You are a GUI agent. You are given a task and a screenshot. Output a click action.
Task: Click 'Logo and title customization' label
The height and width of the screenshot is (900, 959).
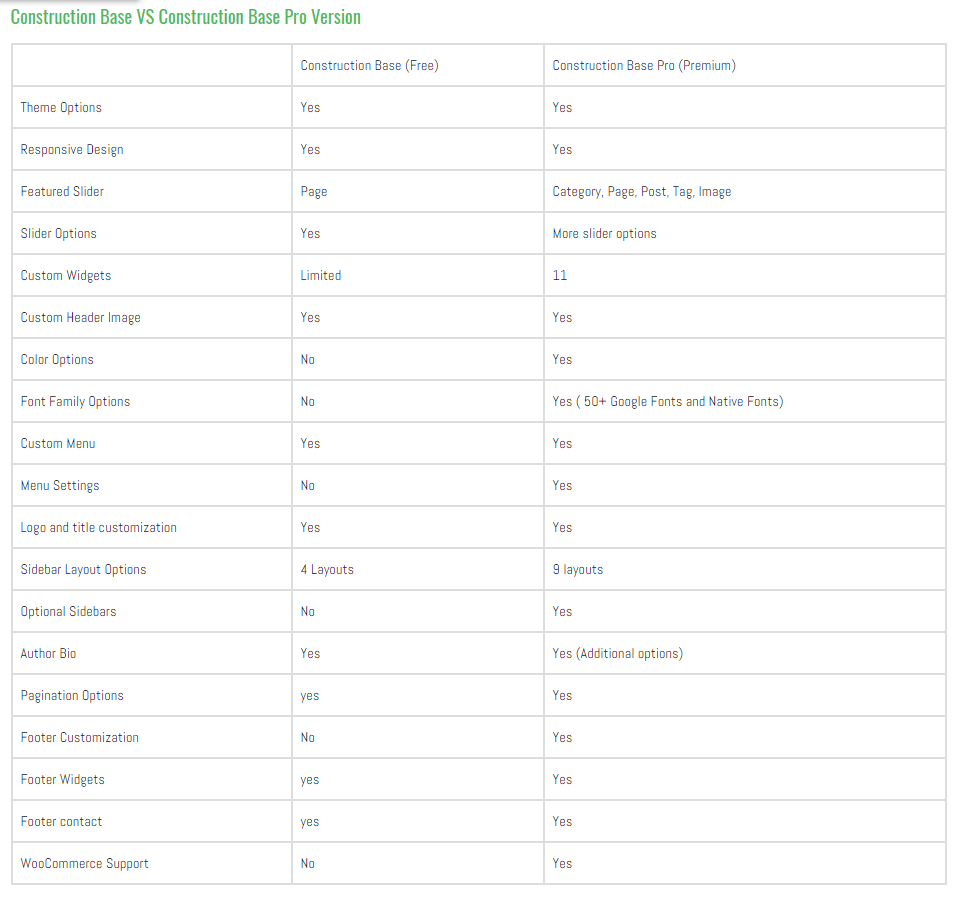click(98, 528)
